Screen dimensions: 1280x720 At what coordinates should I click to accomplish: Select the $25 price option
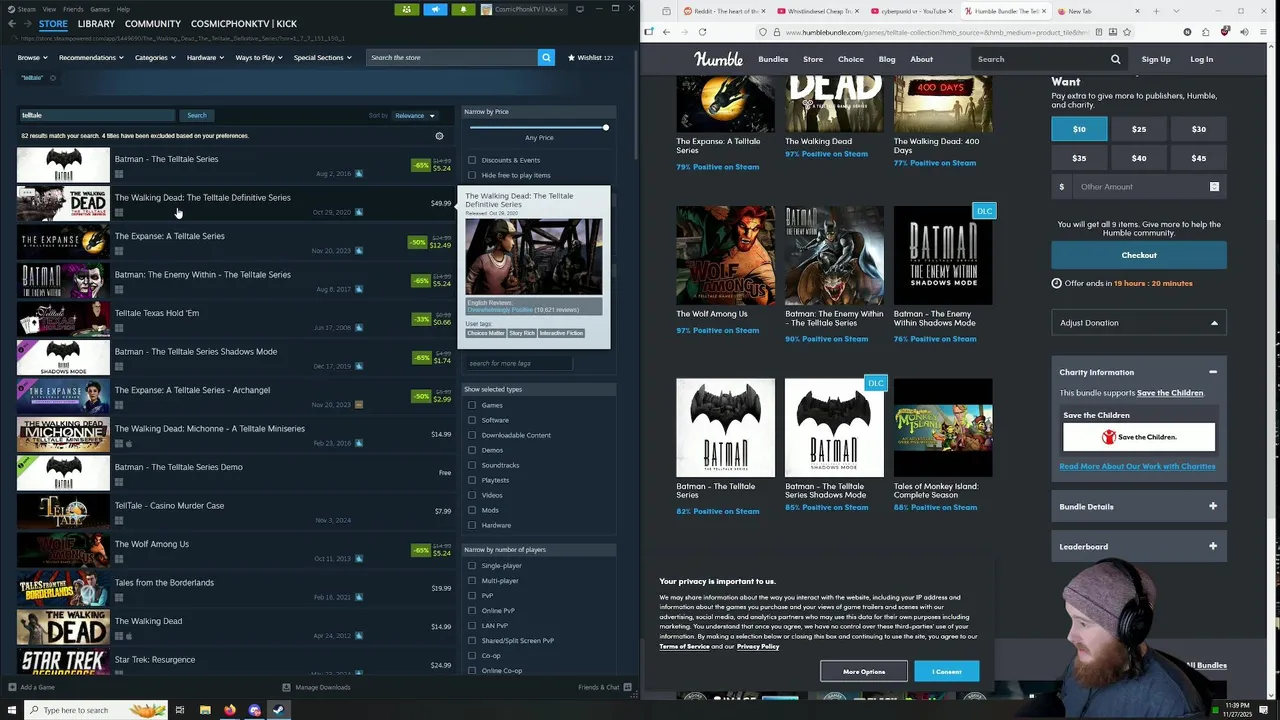point(1139,129)
